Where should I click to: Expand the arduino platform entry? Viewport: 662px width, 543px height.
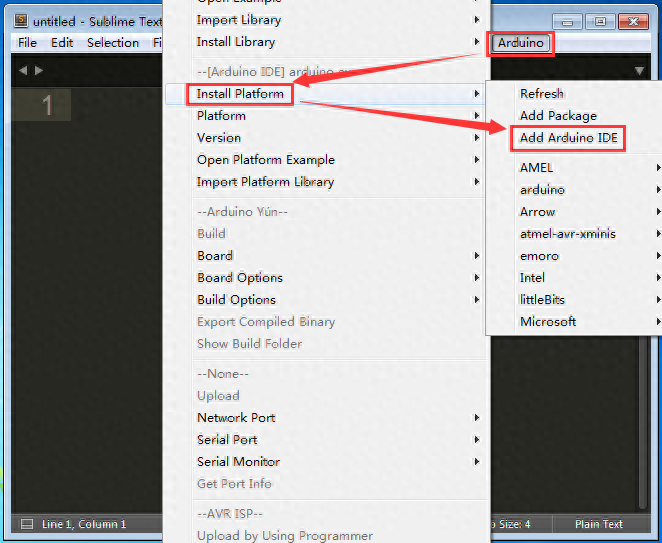point(574,190)
